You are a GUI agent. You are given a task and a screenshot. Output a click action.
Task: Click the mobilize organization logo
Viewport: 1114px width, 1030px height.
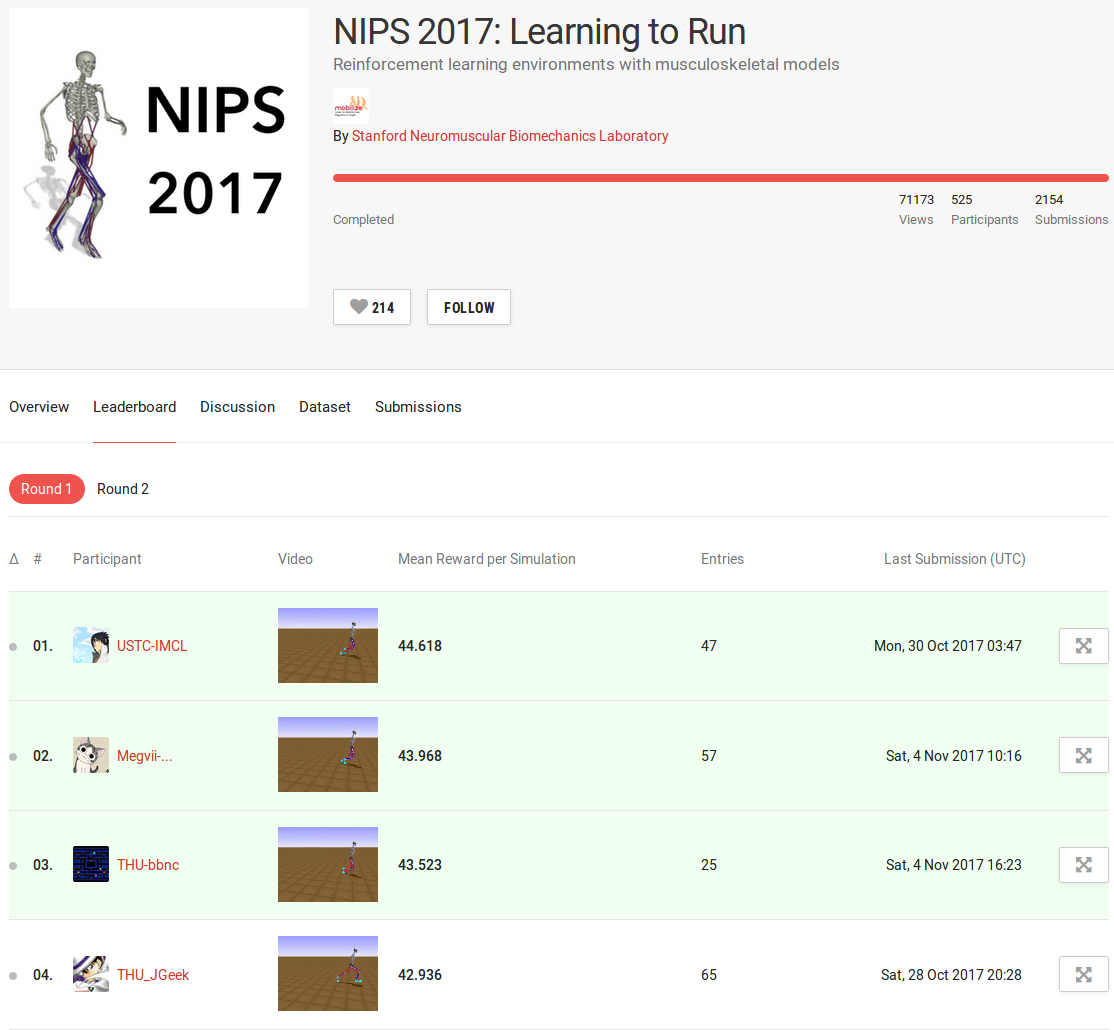coord(351,107)
